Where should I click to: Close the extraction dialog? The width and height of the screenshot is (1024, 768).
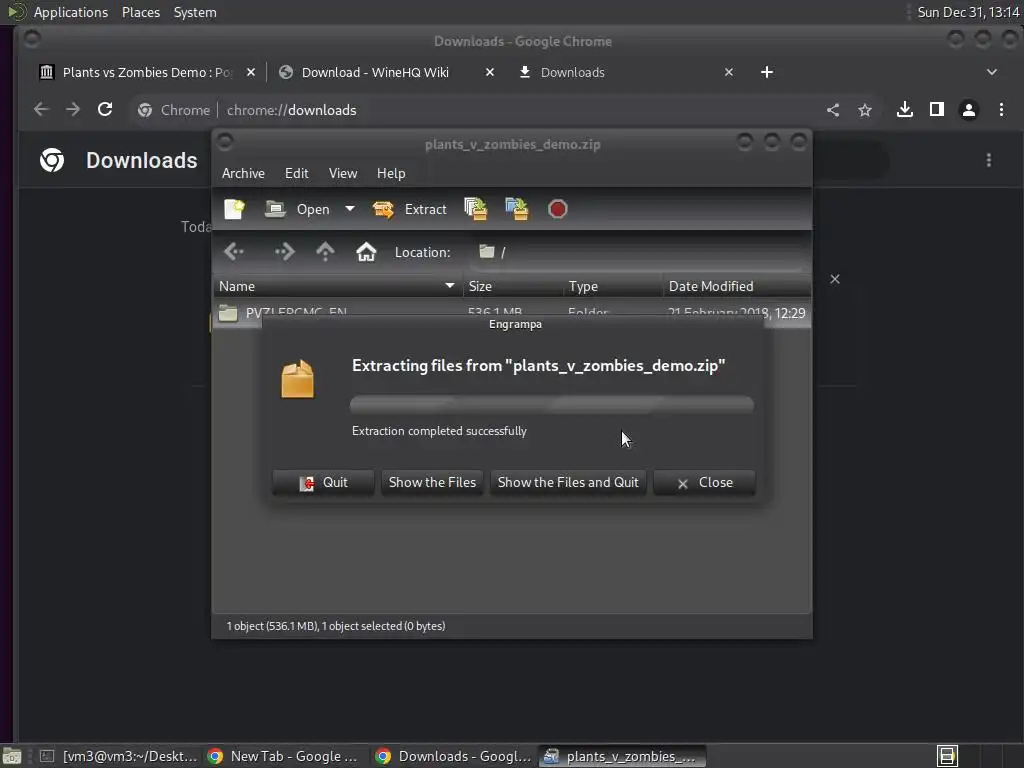pos(705,483)
